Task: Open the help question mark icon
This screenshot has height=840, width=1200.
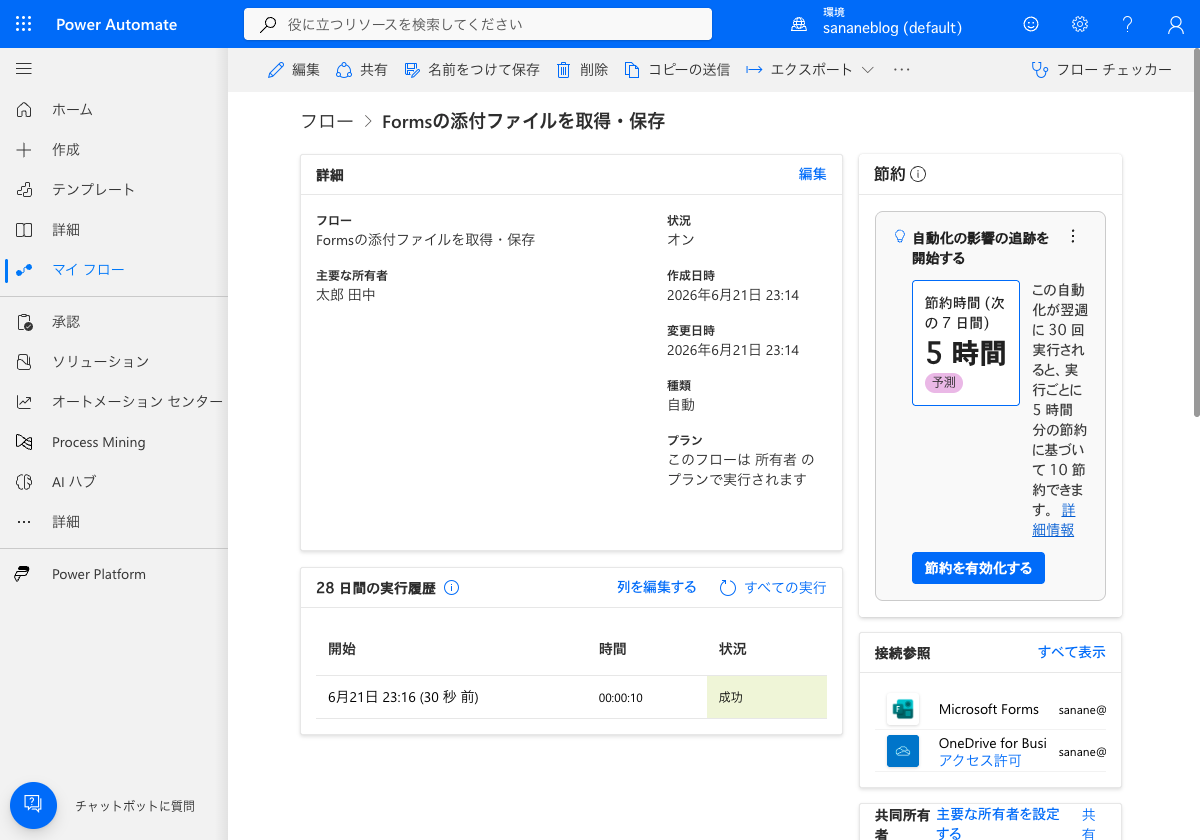Action: (1127, 24)
